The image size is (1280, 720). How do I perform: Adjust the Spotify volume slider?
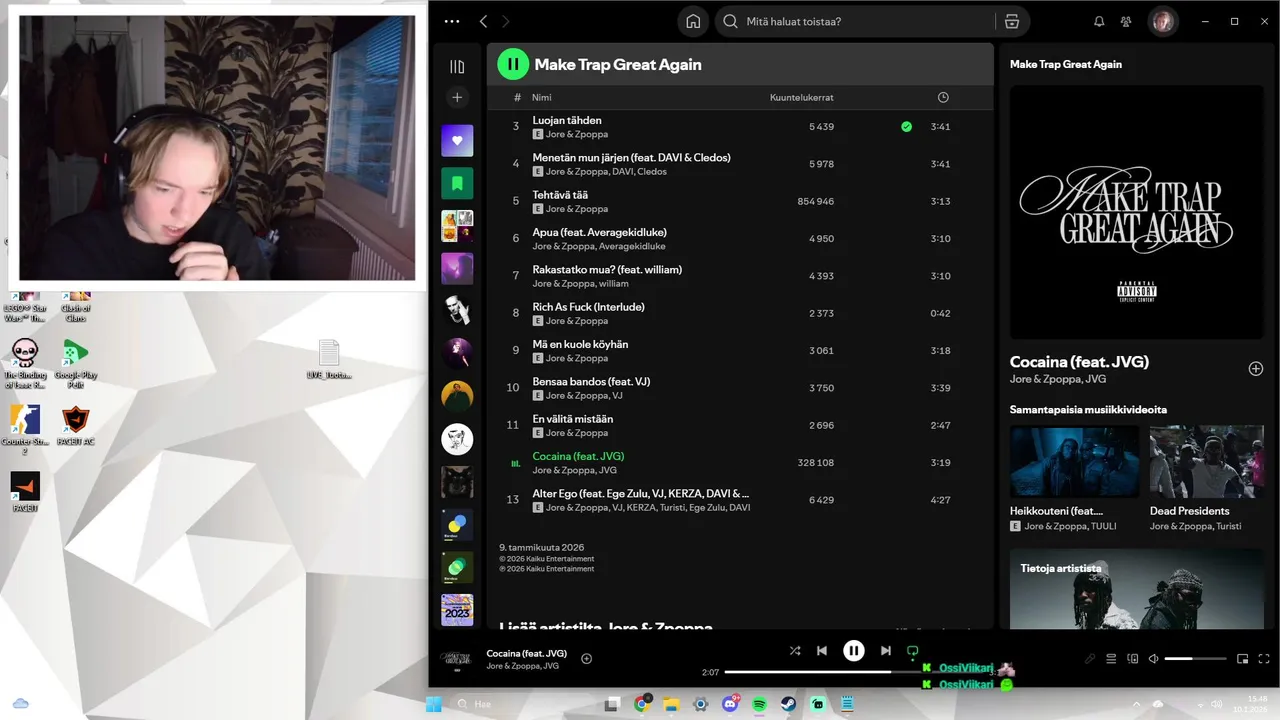1195,659
